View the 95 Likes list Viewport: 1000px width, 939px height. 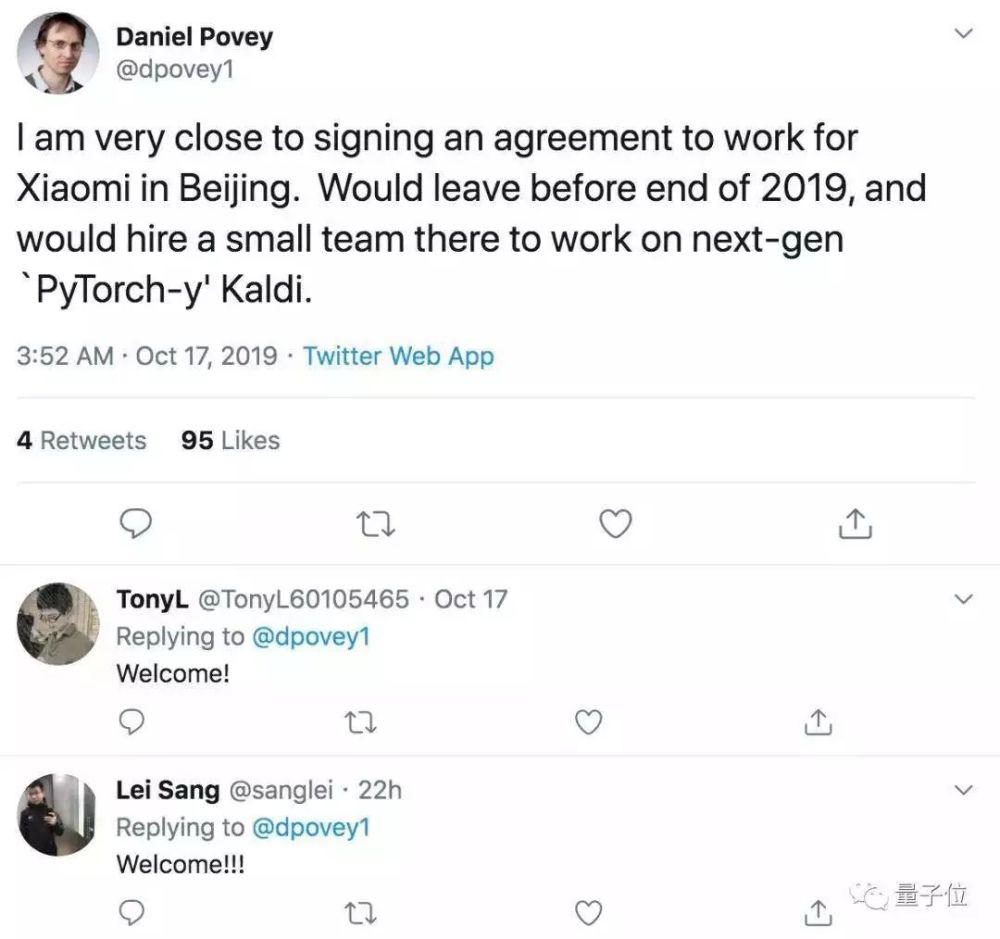[x=230, y=441]
